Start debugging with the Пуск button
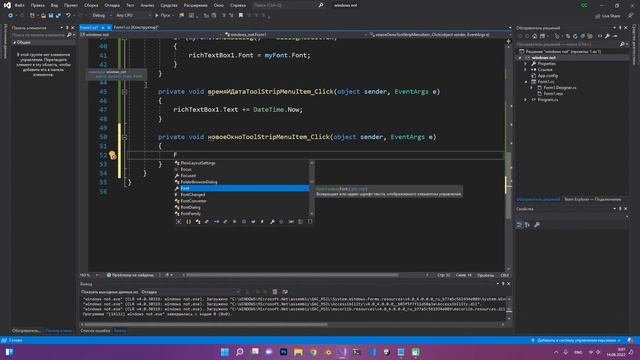640x360 pixels. (163, 16)
